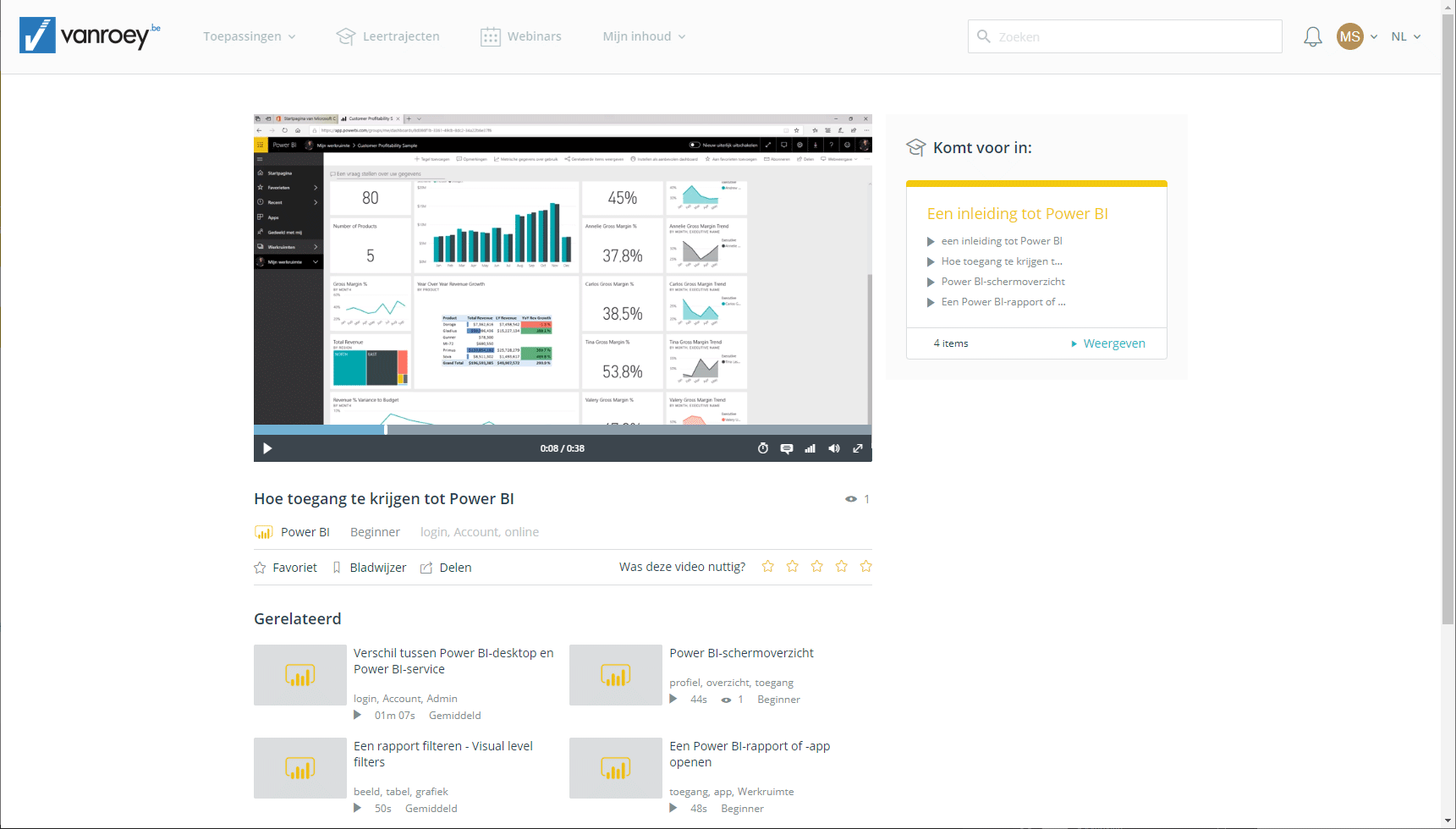Expand the user account chevron

click(x=1374, y=37)
